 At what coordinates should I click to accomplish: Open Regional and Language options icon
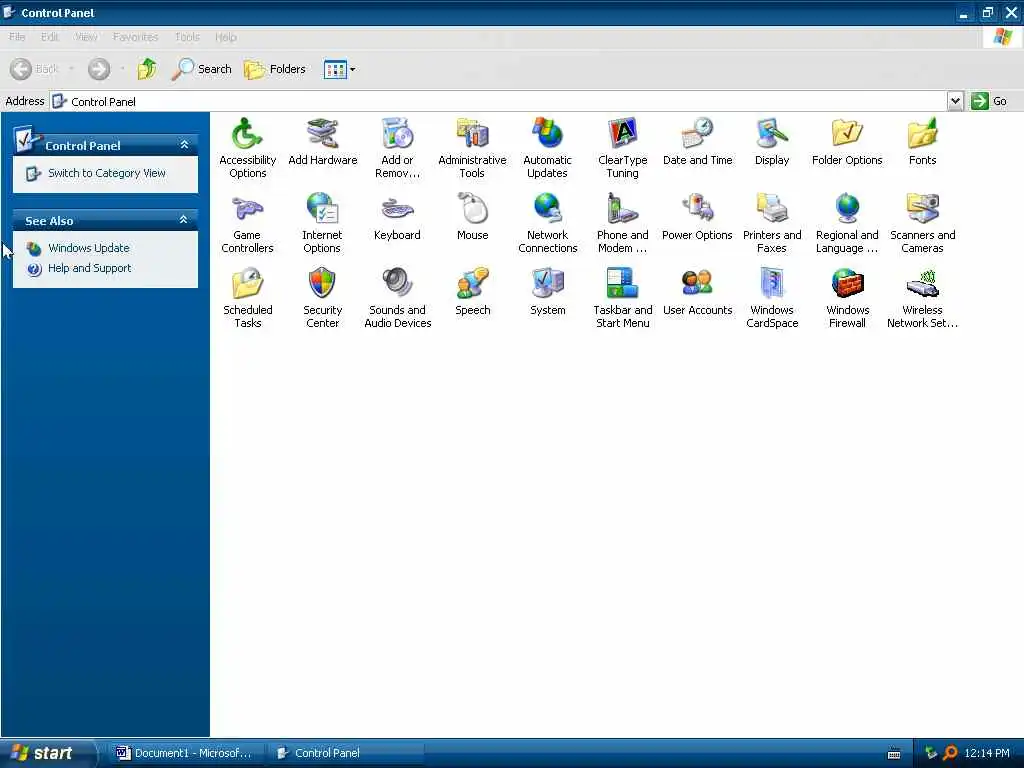coord(847,208)
